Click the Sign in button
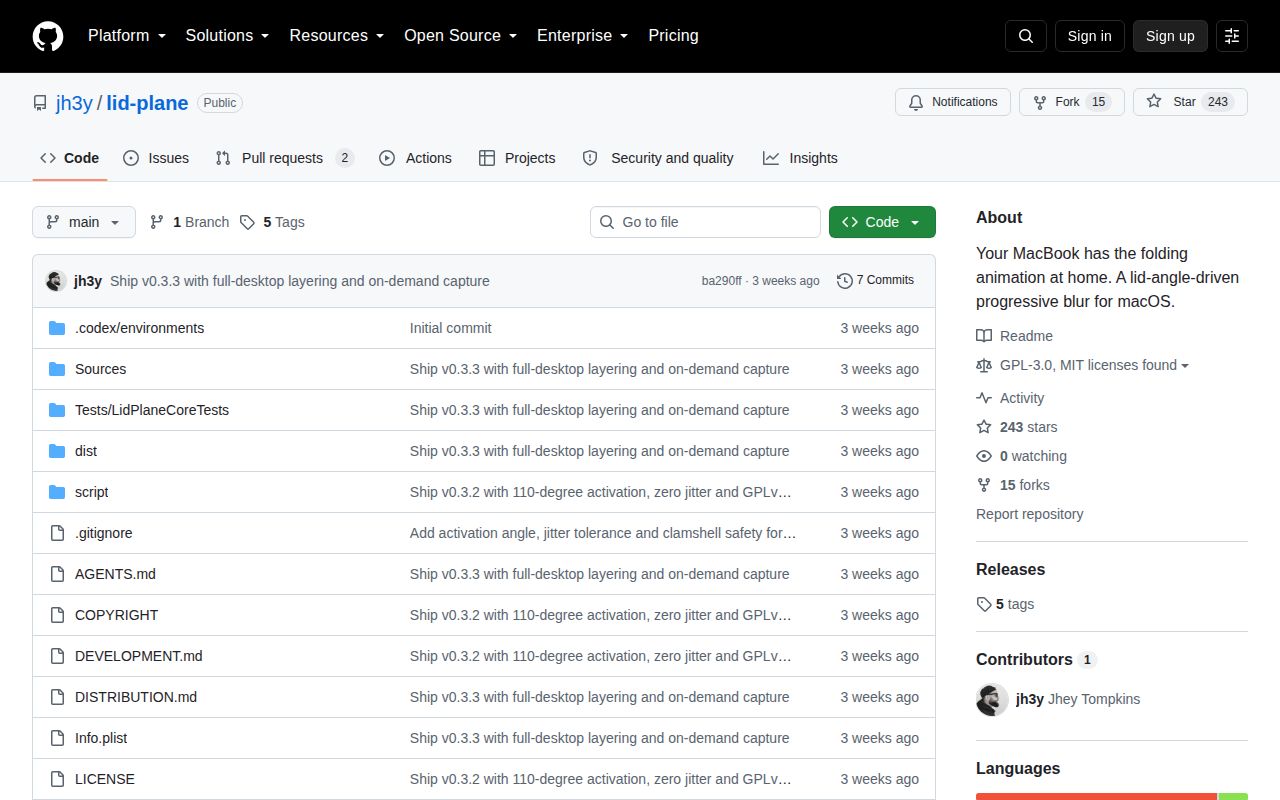This screenshot has height=800, width=1280. coord(1089,36)
